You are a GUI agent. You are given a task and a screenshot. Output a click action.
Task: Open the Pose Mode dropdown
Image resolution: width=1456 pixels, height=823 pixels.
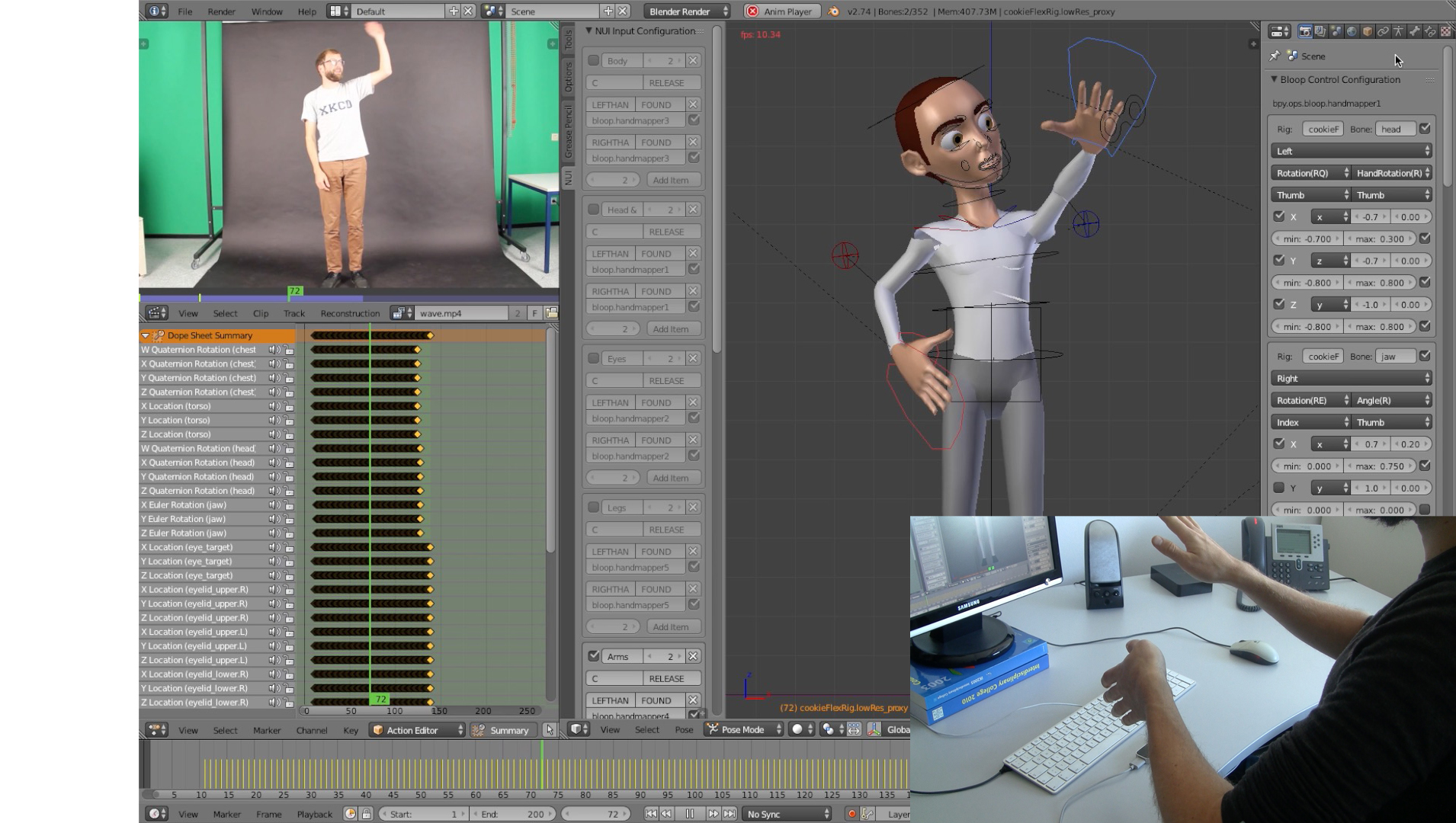click(743, 729)
